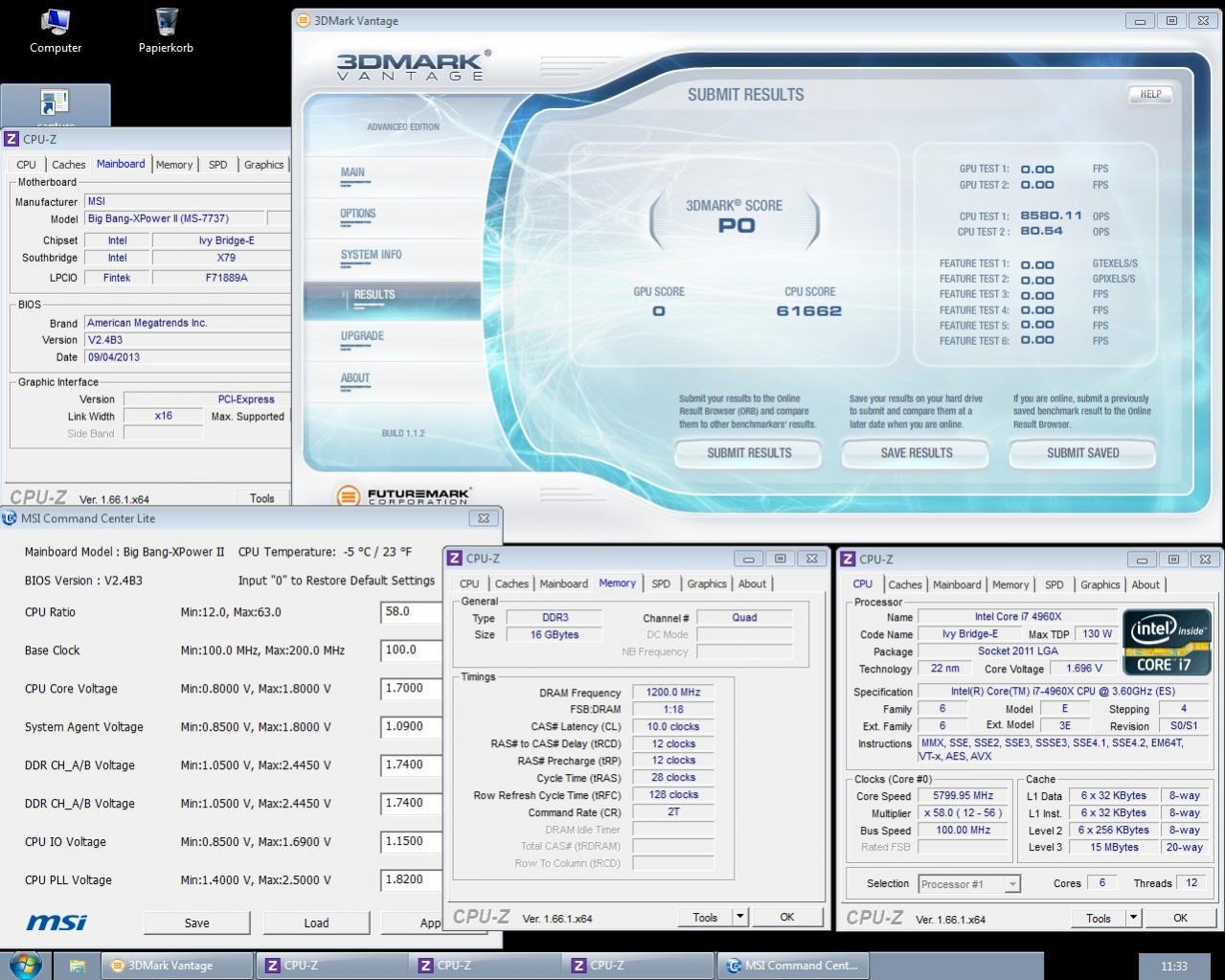Click the System Agent Voltage field

[412, 726]
